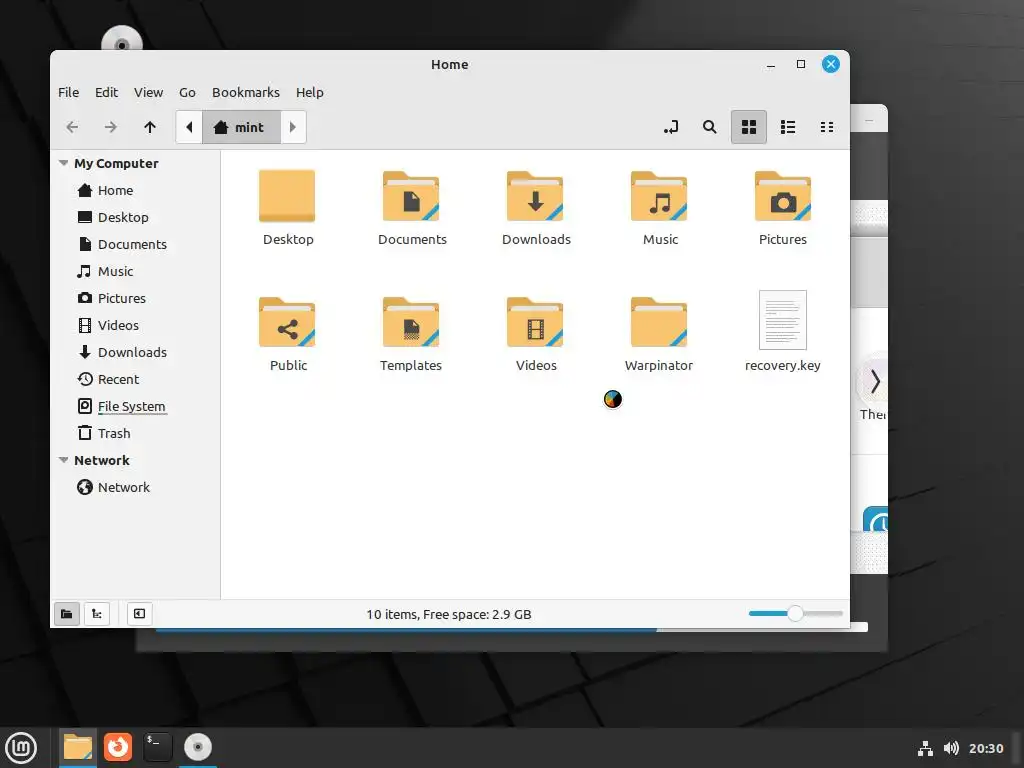Go forward with the right arrow button
The height and width of the screenshot is (768, 1024).
pyautogui.click(x=111, y=127)
